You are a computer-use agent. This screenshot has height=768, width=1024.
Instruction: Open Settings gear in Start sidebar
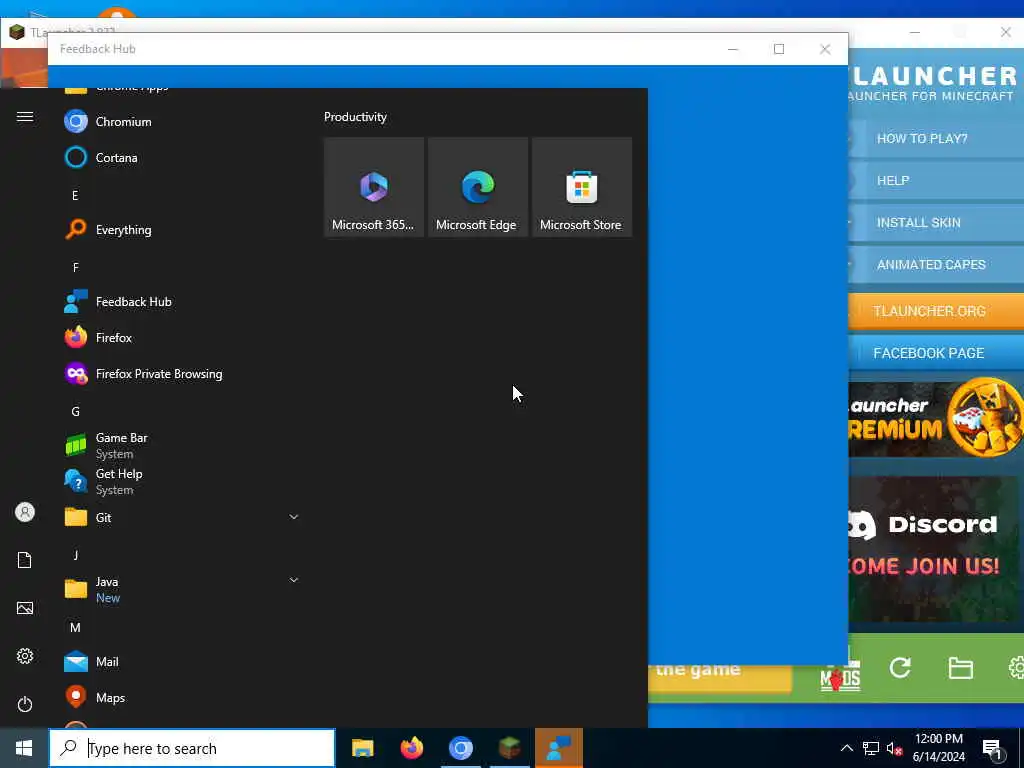25,656
